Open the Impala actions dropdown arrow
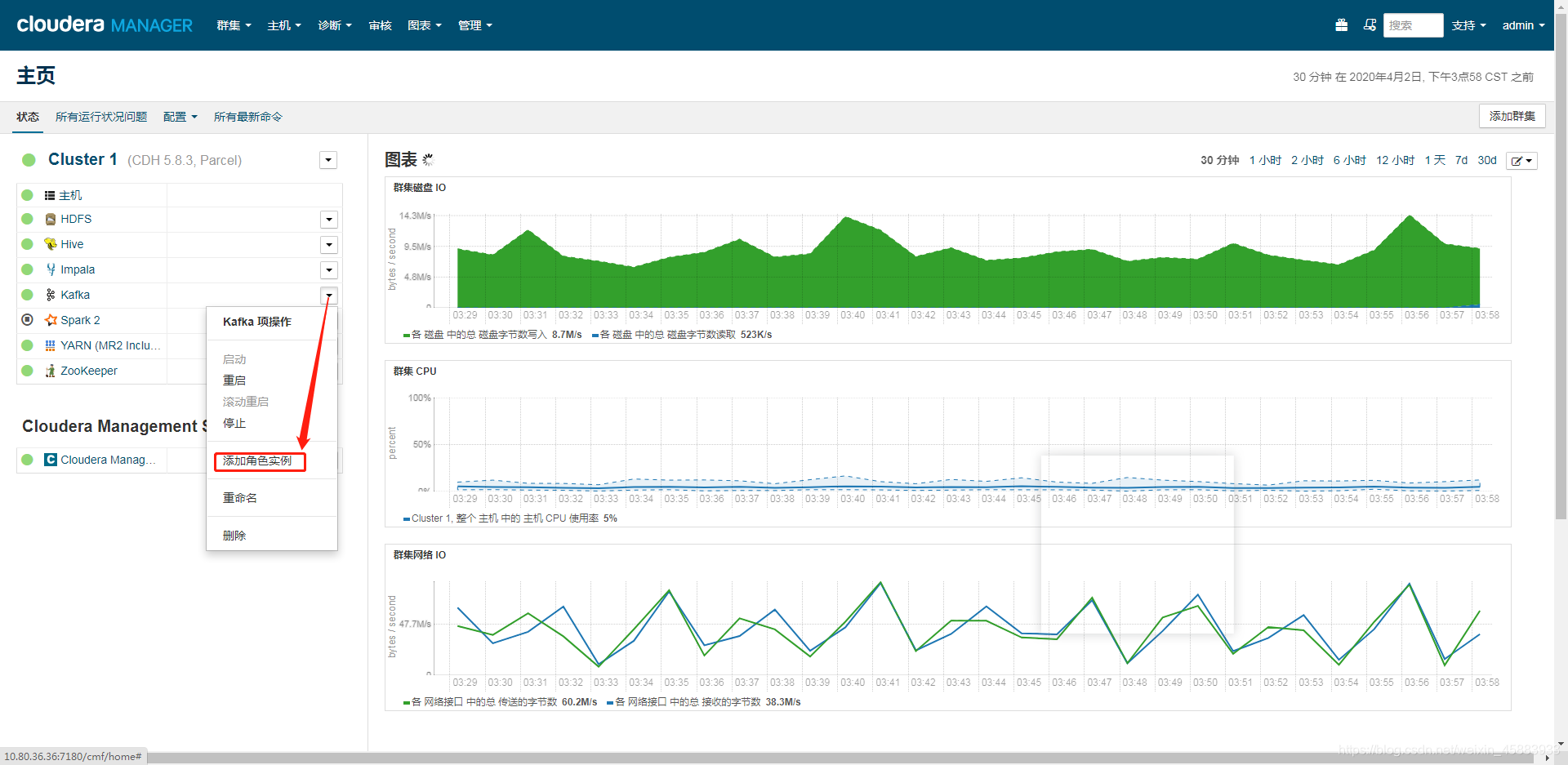1568x765 pixels. tap(328, 269)
